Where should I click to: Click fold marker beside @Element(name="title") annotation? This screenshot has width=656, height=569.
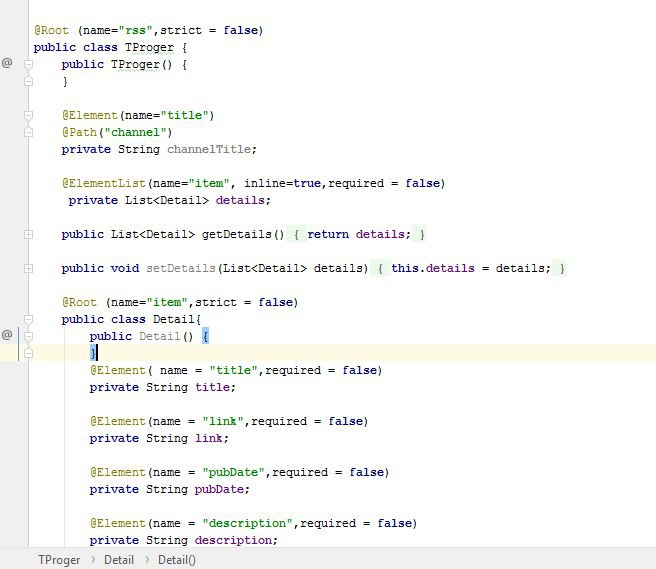(29, 115)
